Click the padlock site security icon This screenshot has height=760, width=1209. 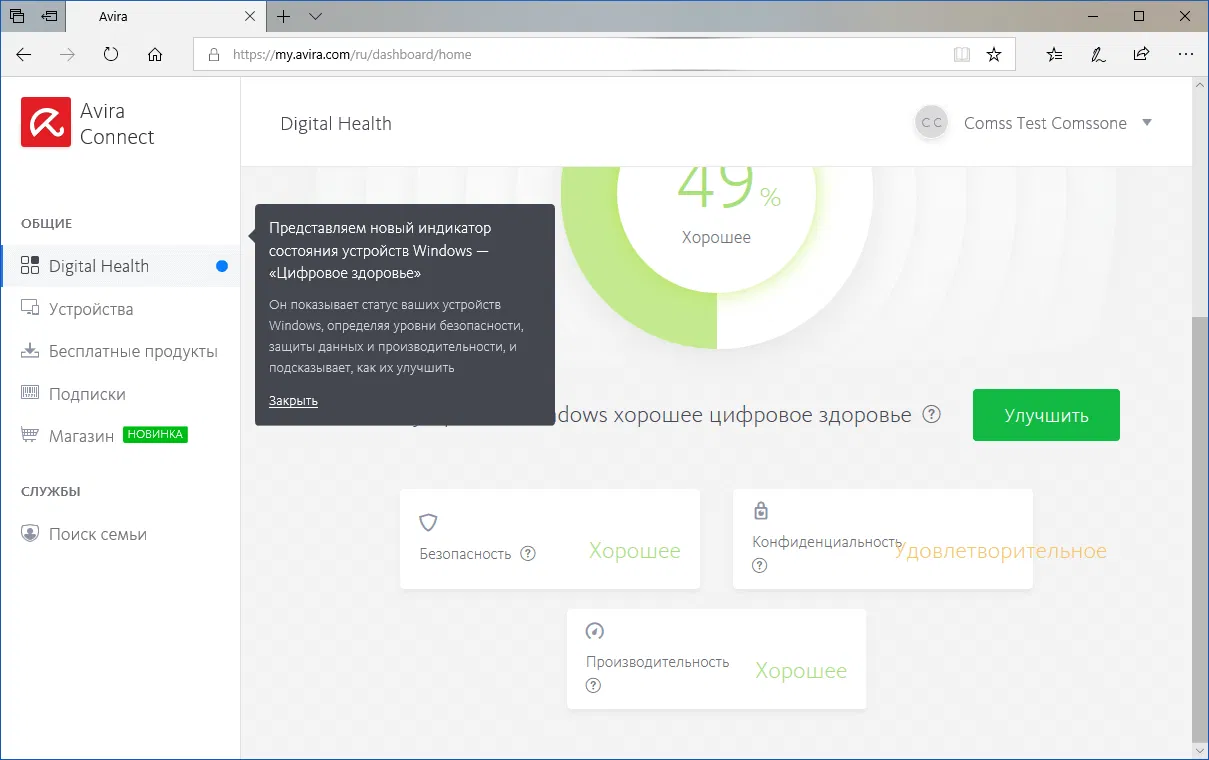[213, 55]
